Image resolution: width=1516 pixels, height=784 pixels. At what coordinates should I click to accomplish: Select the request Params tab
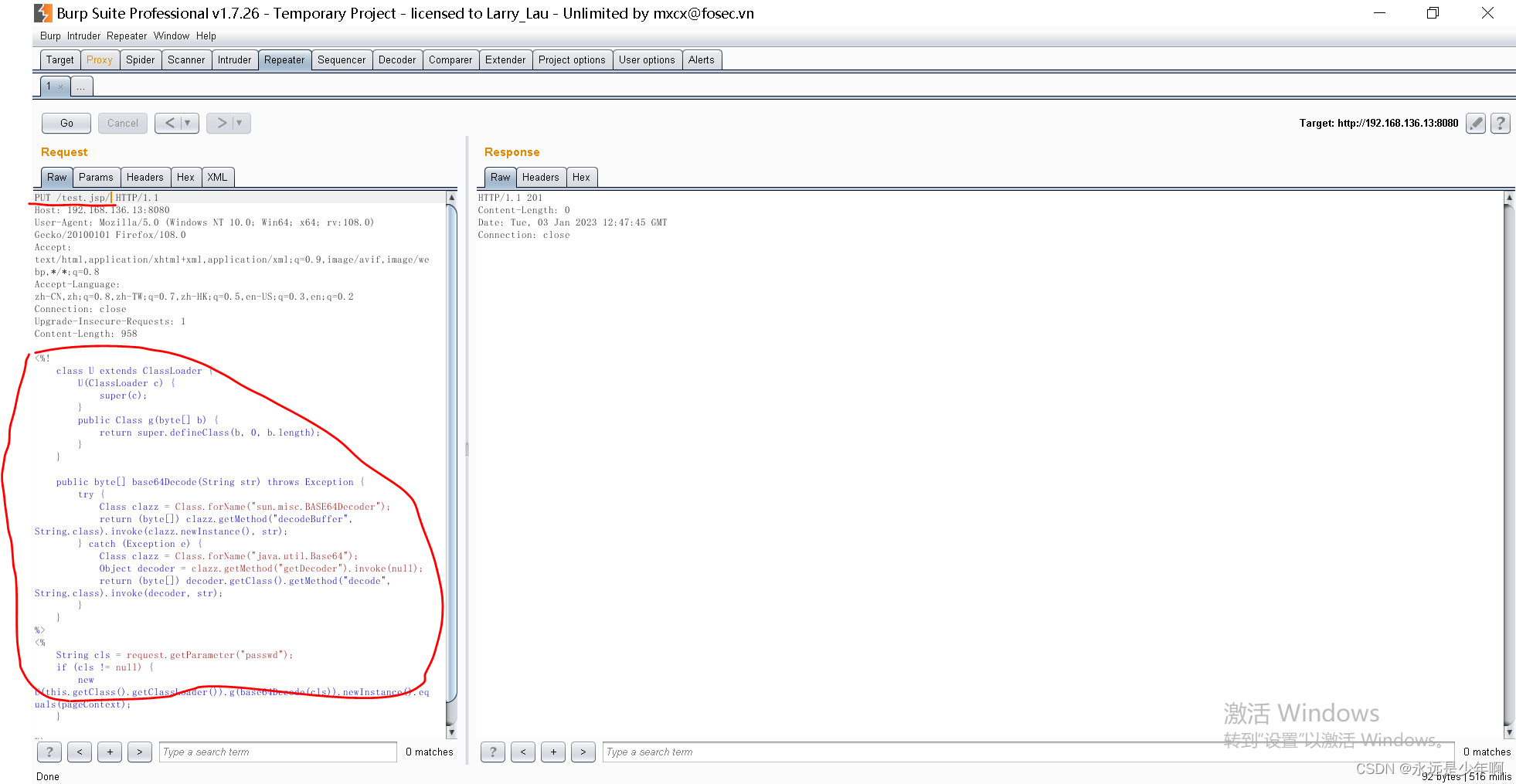(x=96, y=177)
